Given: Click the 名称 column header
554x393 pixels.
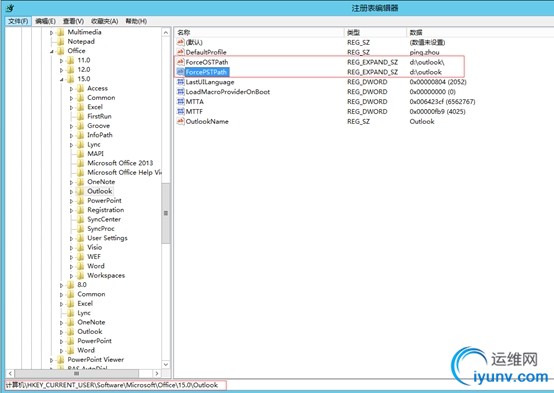Looking at the screenshot, I should pos(259,33).
